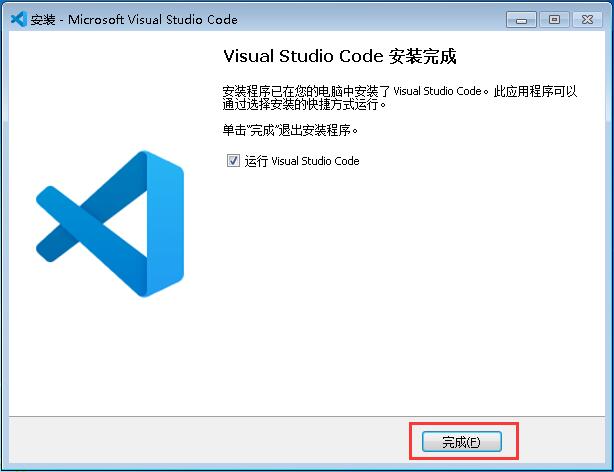This screenshot has height=472, width=614.
Task: Click the VS Code icon in title bar
Action: pos(18,19)
